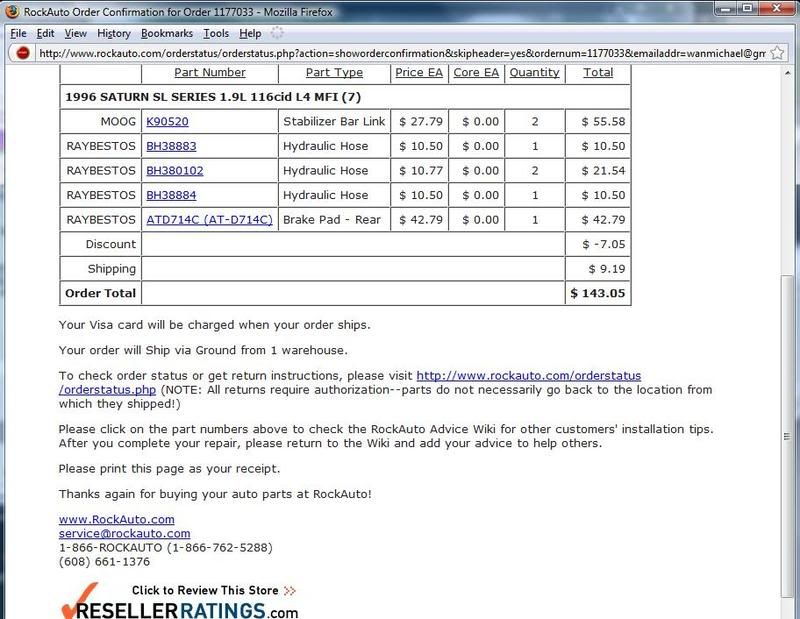Follow the rockauto.com/orderstatus link
Viewport: 800px width, 619px height.
[529, 376]
